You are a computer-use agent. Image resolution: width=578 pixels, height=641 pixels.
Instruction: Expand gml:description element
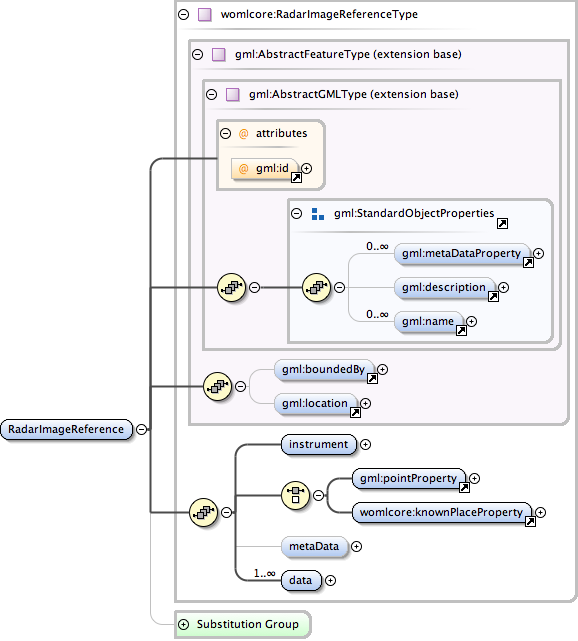(503, 287)
